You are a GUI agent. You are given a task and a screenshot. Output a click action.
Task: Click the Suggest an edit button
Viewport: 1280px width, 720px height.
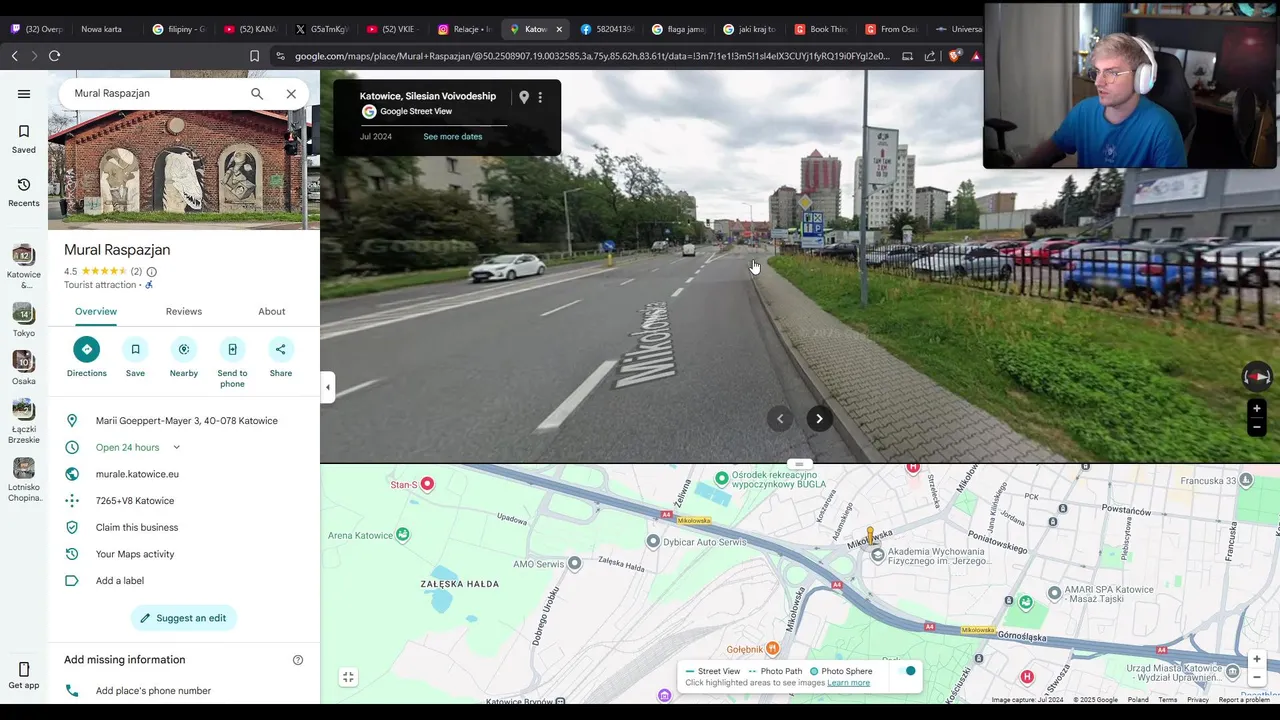[x=184, y=618]
